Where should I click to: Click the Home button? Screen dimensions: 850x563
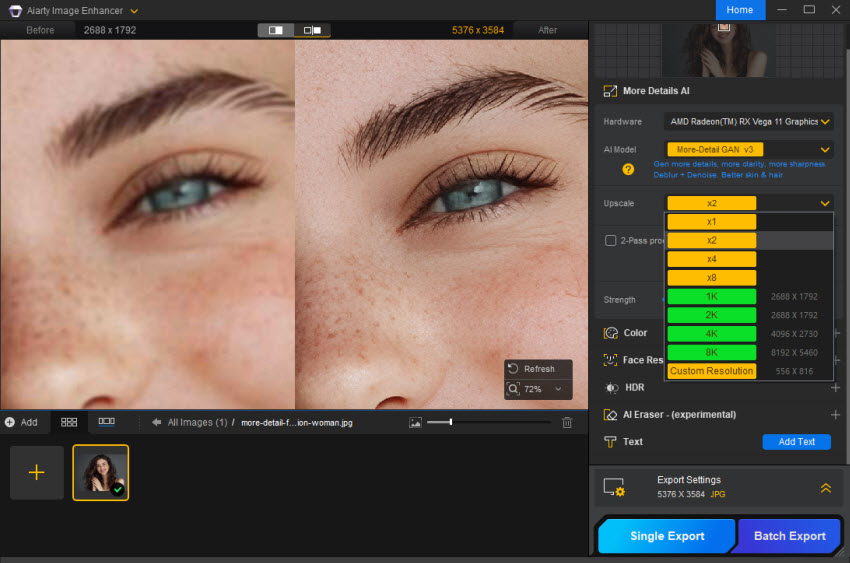[x=739, y=10]
